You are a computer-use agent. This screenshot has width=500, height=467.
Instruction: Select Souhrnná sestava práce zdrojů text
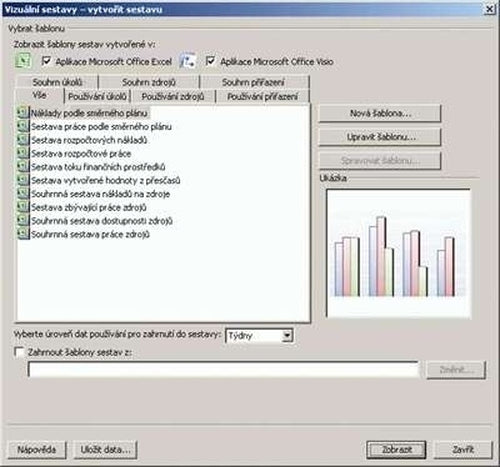coord(90,234)
